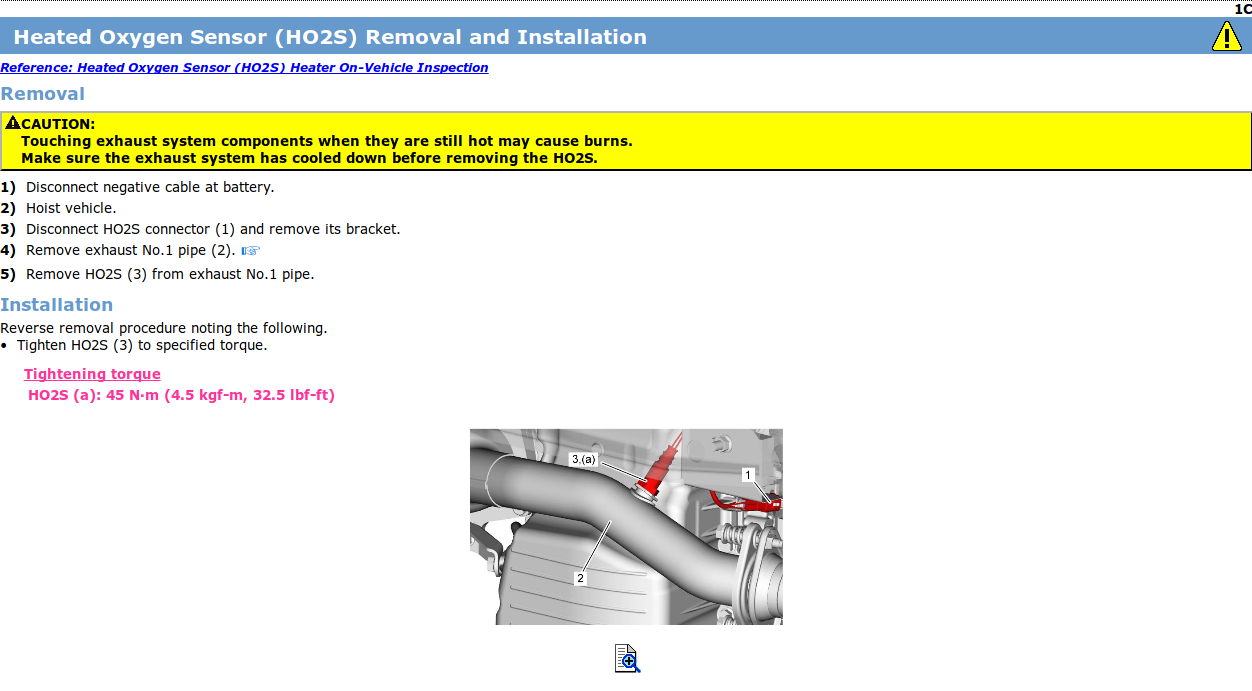Open the HO2S Heater On-Vehicle Inspection reference

pyautogui.click(x=244, y=68)
